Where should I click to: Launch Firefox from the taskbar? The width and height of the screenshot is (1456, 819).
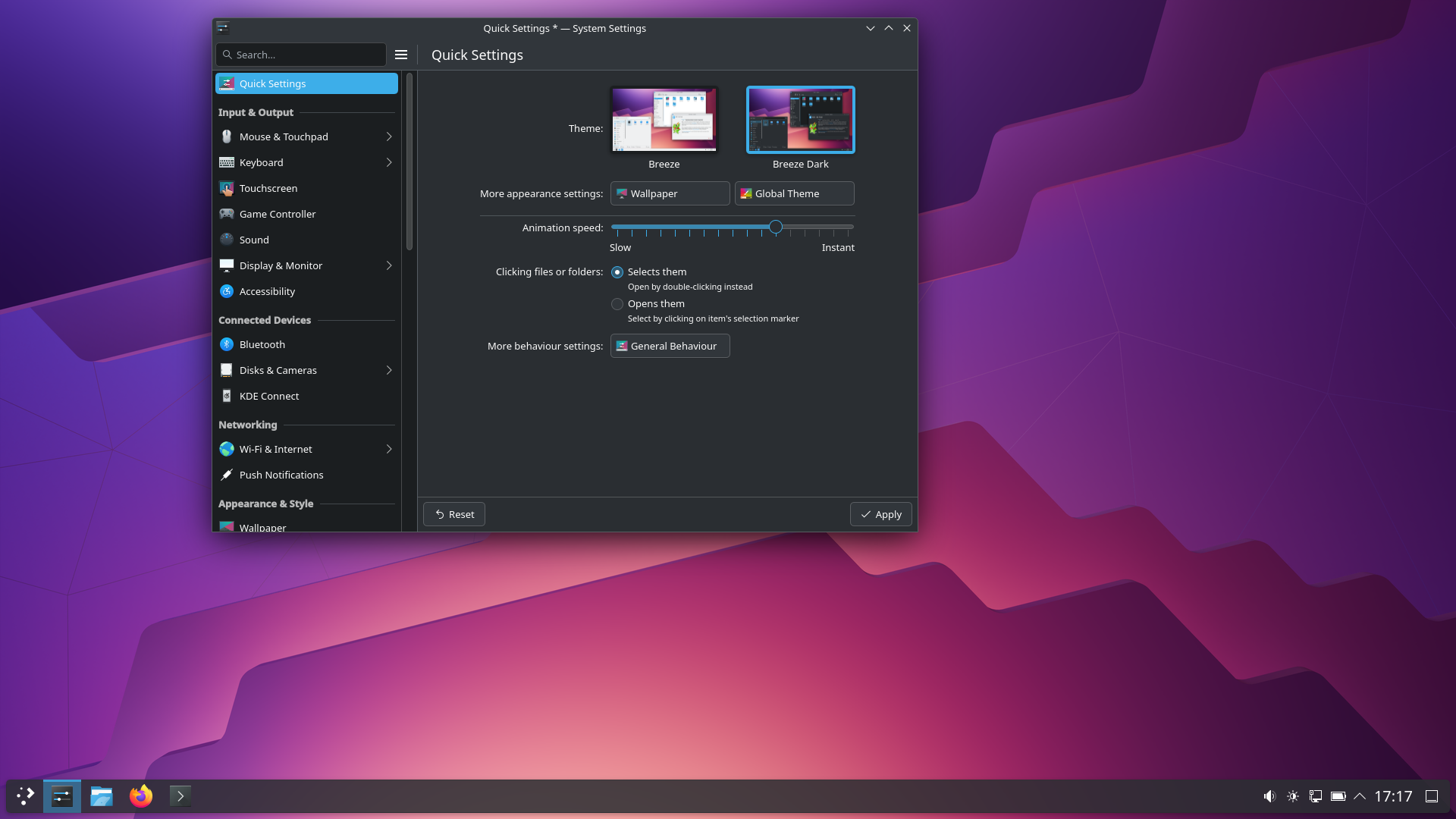pyautogui.click(x=141, y=796)
